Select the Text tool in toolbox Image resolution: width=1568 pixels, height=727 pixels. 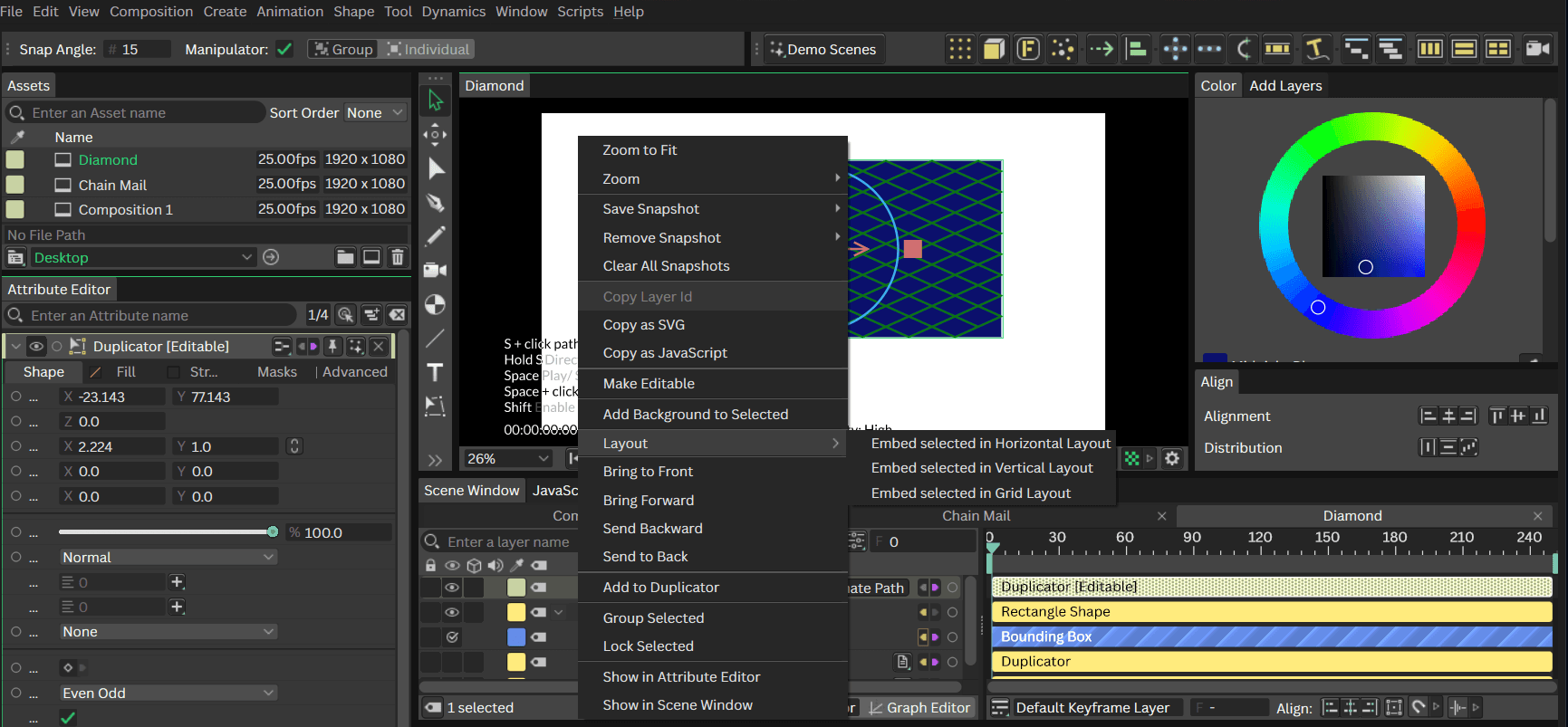click(436, 372)
